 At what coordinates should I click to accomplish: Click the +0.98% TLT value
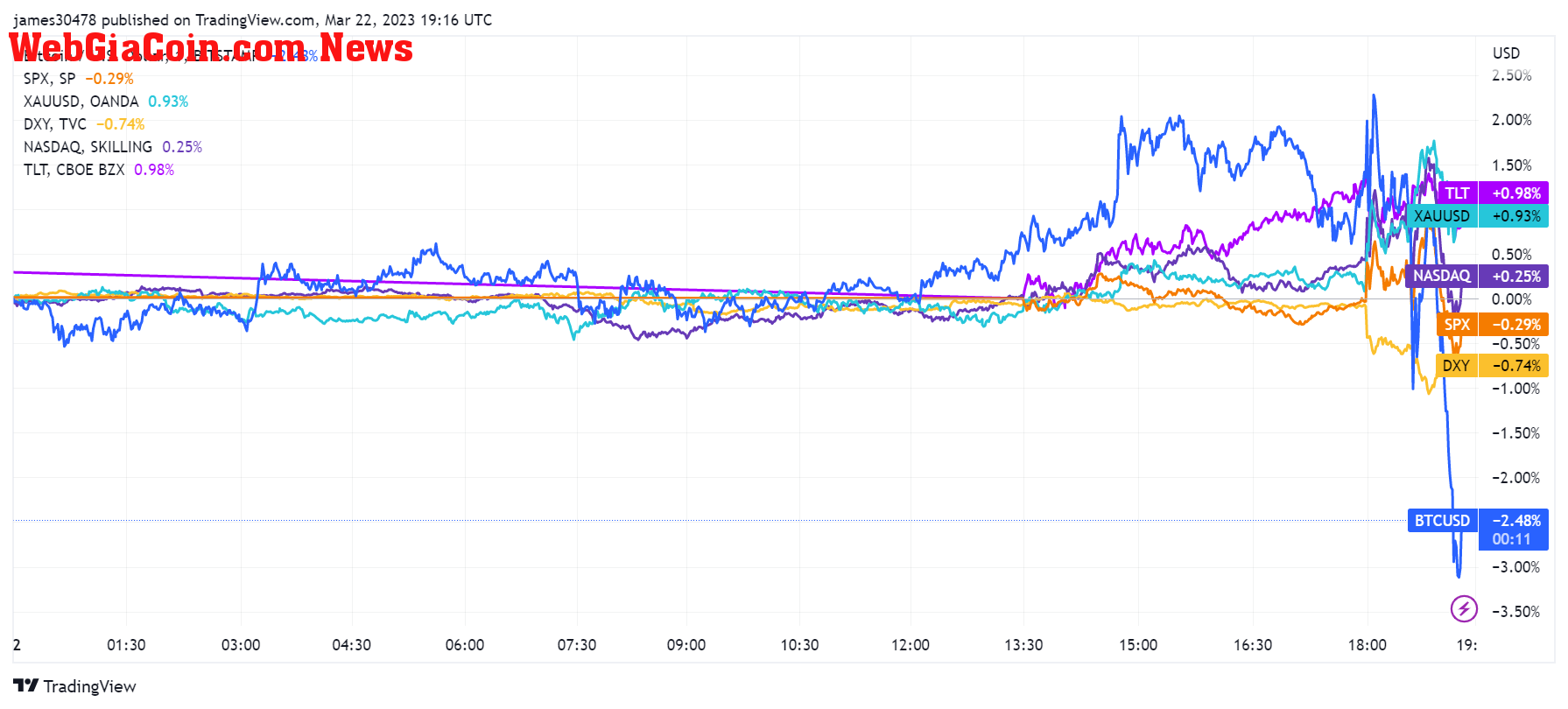[1514, 193]
